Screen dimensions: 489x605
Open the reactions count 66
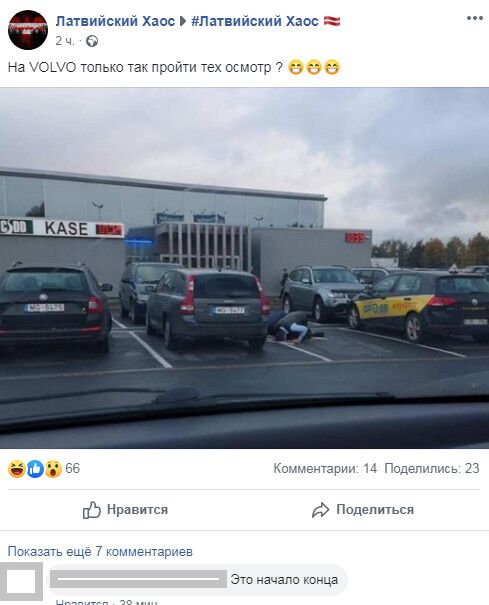click(x=73, y=468)
